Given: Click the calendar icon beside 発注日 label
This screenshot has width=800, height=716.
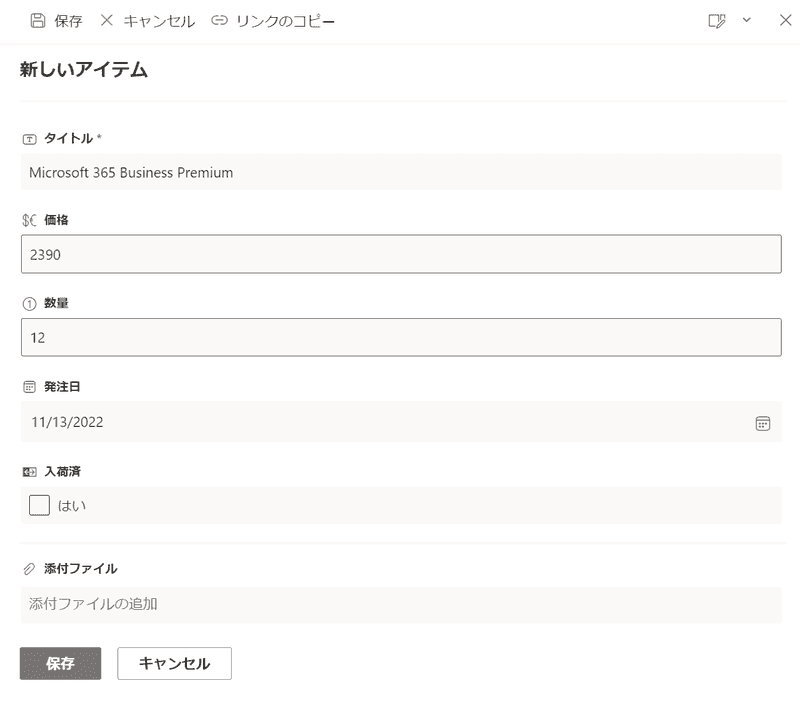Looking at the screenshot, I should coord(29,386).
